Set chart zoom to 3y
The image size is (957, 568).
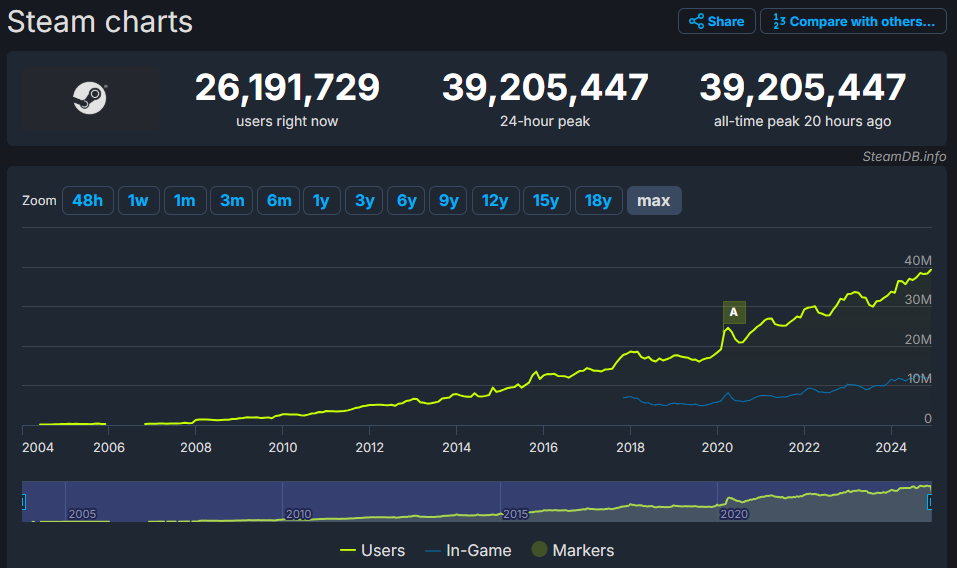click(364, 201)
